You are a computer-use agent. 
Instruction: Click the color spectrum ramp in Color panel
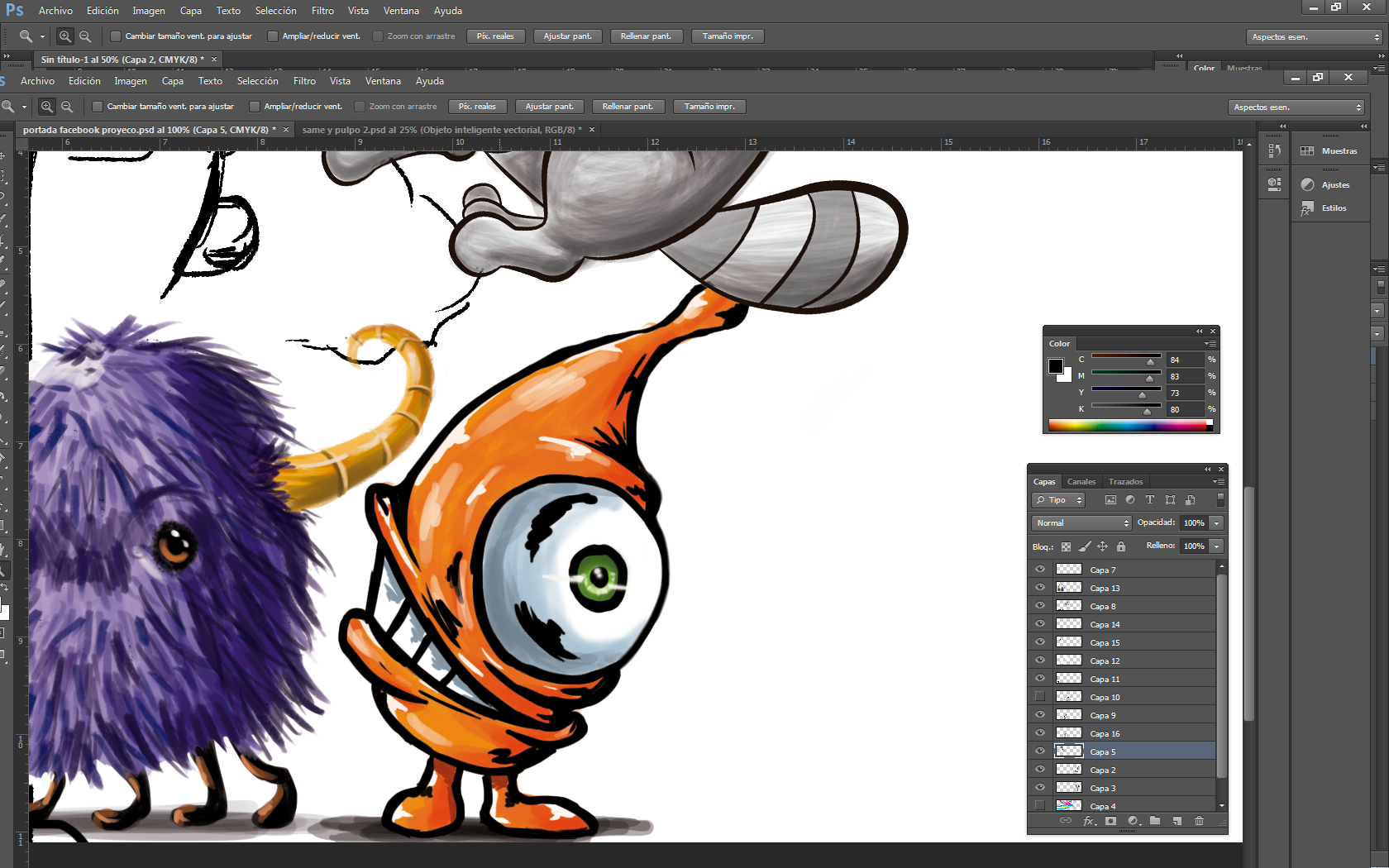coord(1129,426)
